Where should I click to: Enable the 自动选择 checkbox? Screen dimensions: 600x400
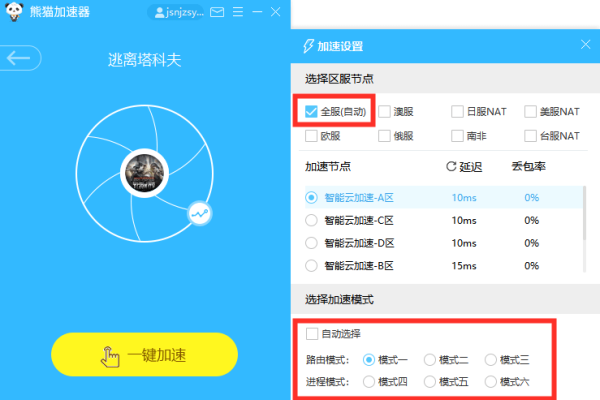point(312,334)
